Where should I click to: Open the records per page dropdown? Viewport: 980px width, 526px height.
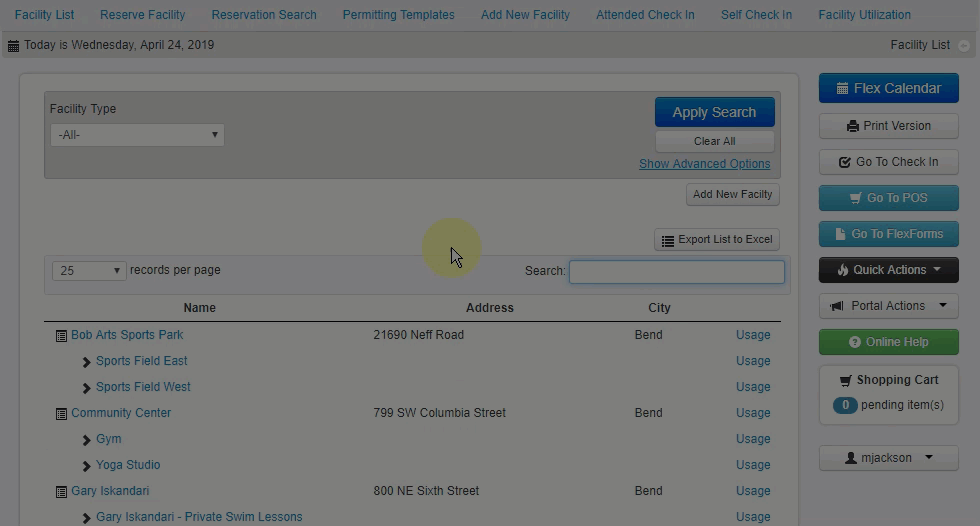(89, 271)
